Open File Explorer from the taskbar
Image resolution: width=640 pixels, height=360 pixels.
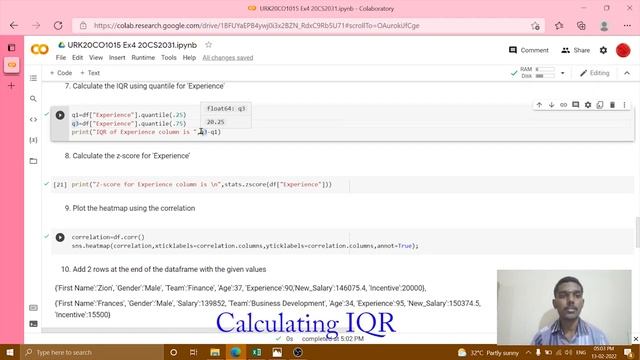(215, 352)
